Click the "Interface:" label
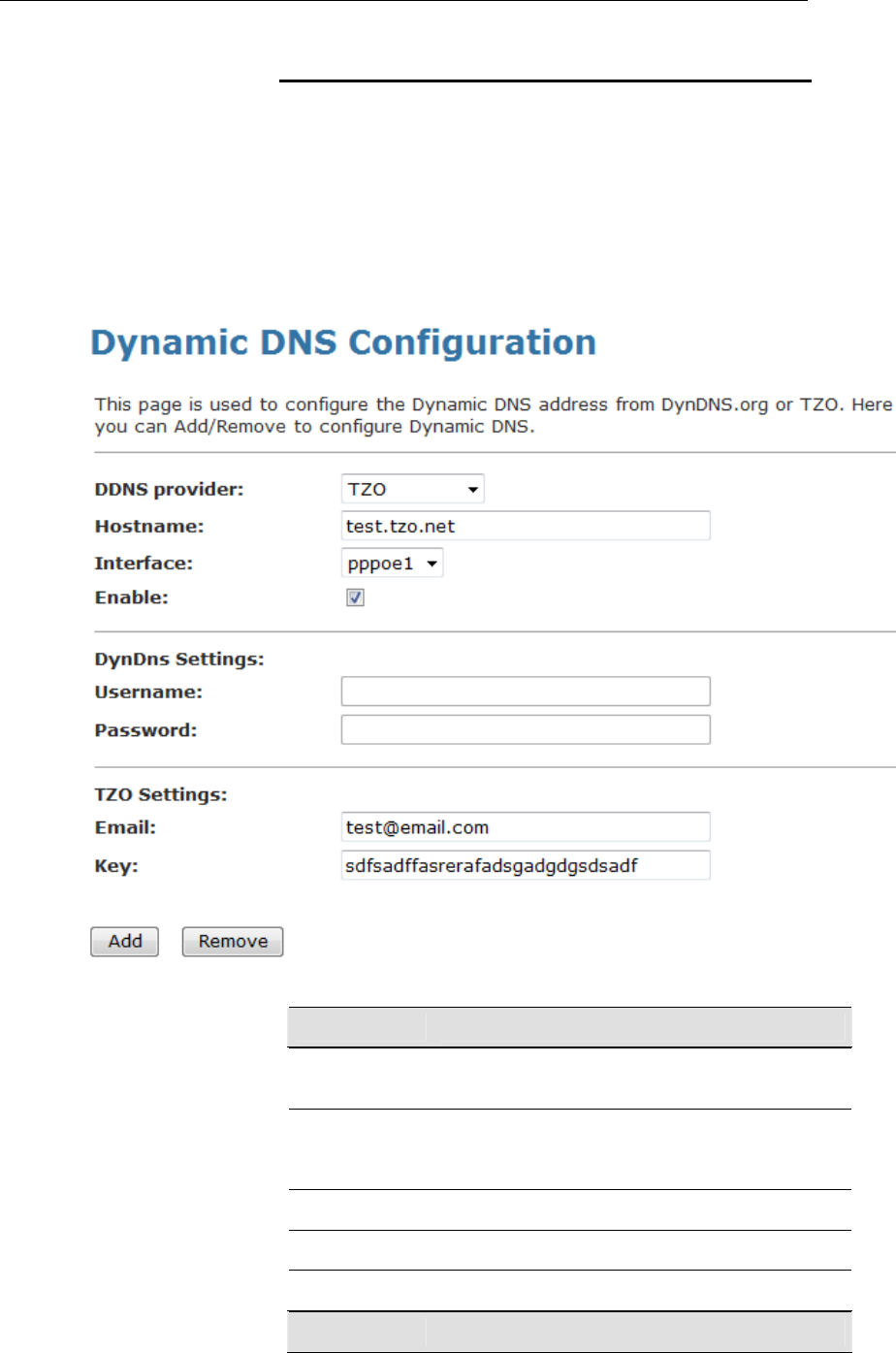 pos(144,564)
